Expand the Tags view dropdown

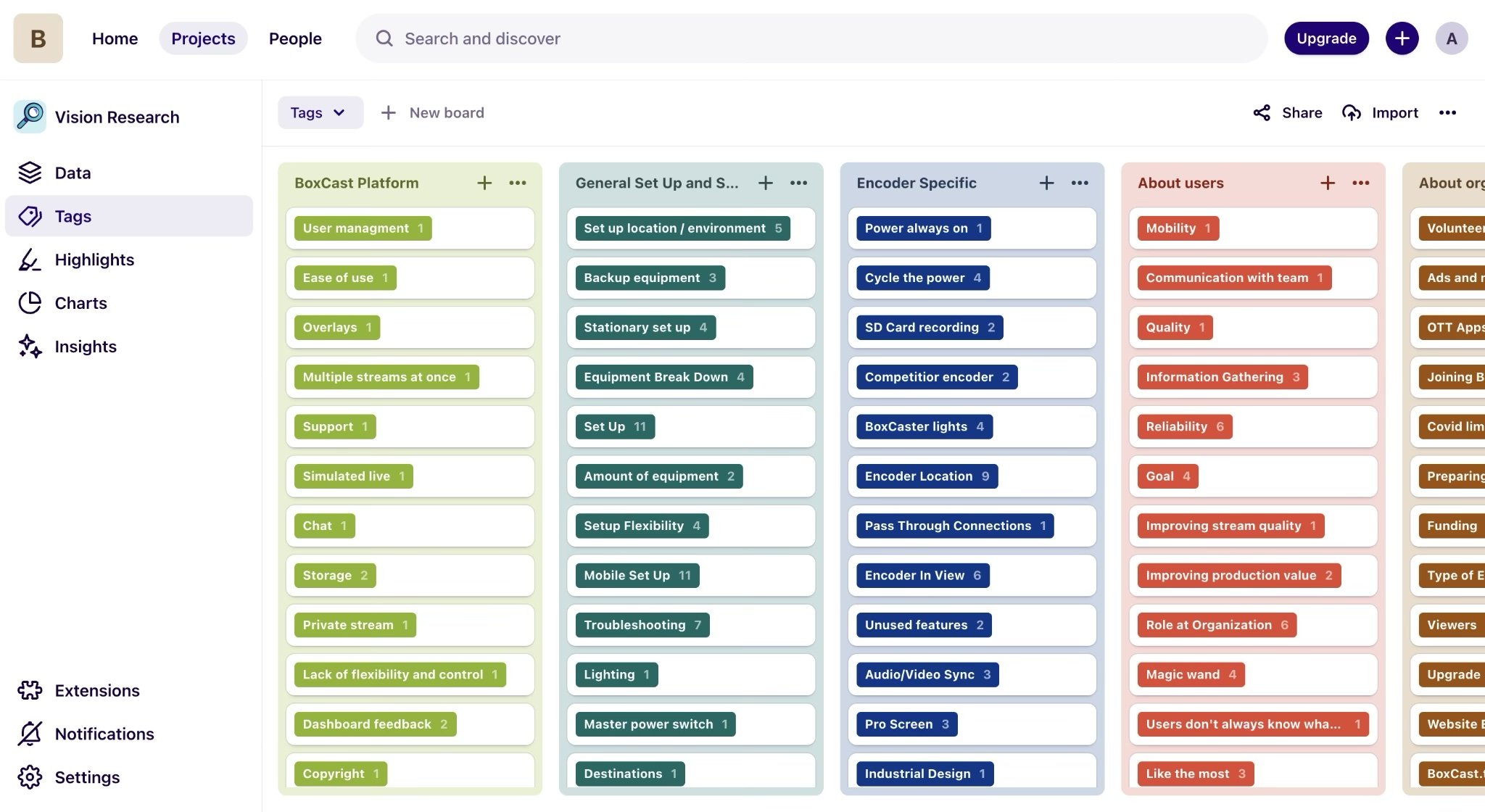click(320, 112)
